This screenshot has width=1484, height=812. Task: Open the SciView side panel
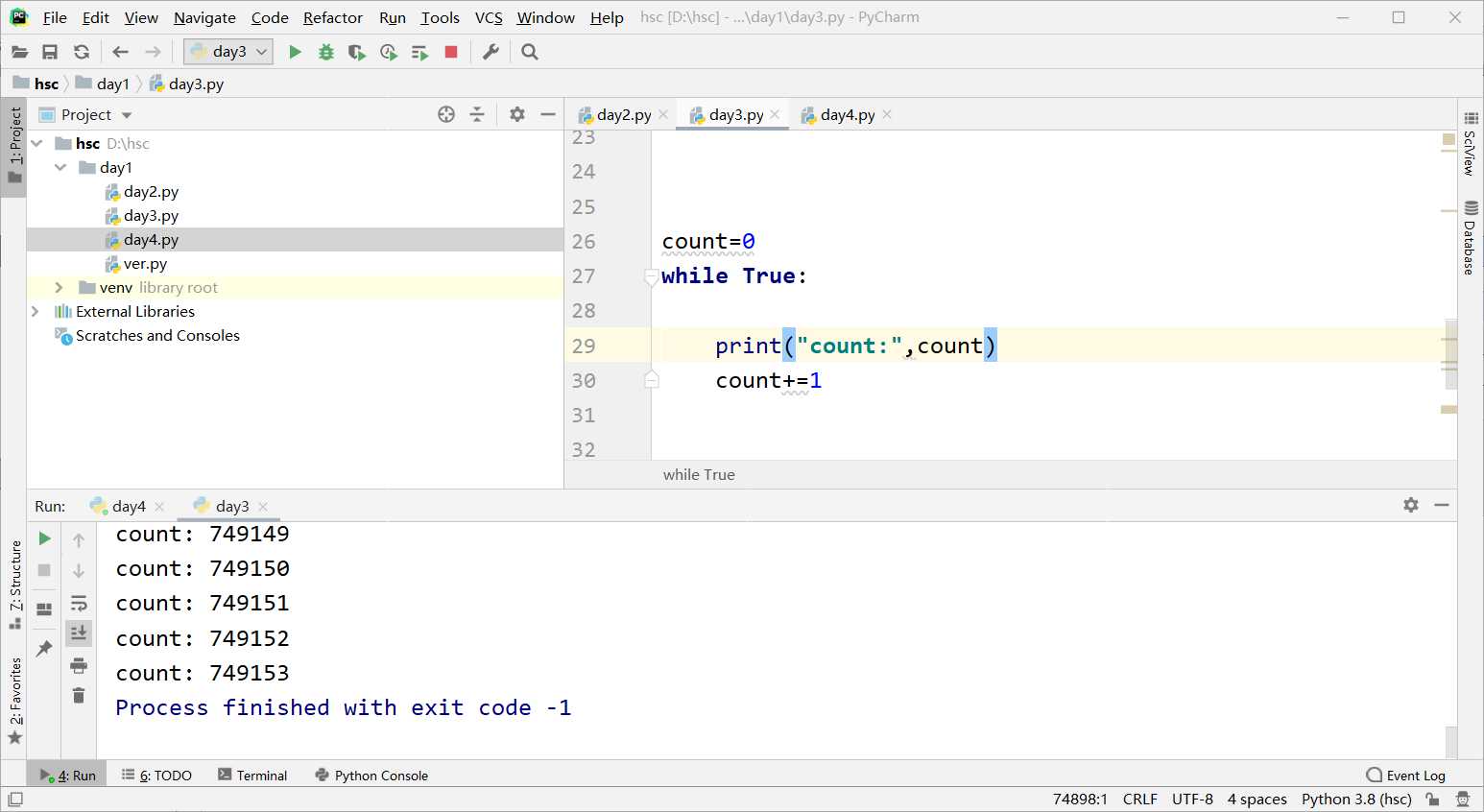pyautogui.click(x=1471, y=143)
